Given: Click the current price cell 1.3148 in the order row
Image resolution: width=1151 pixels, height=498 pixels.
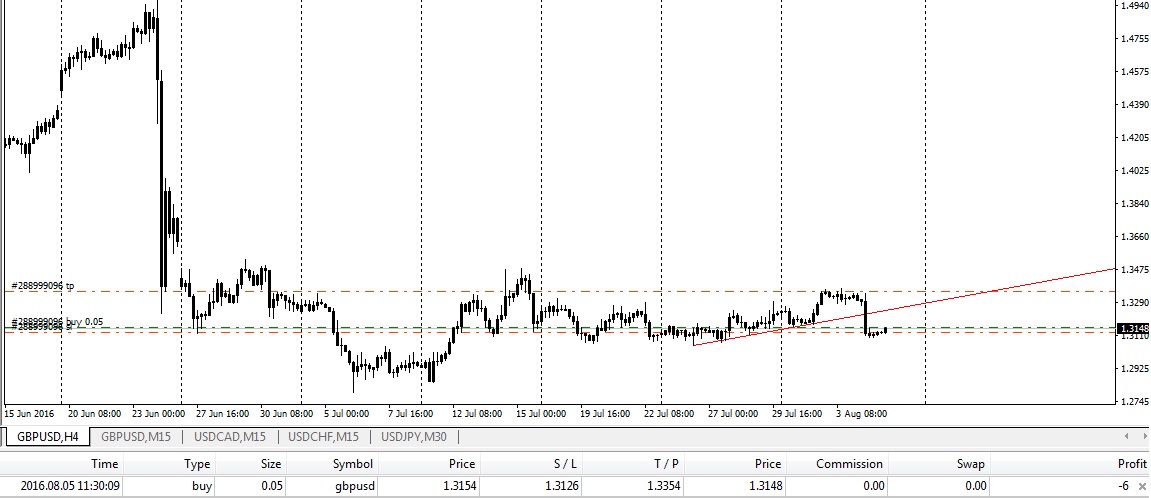Looking at the screenshot, I should click(x=765, y=486).
